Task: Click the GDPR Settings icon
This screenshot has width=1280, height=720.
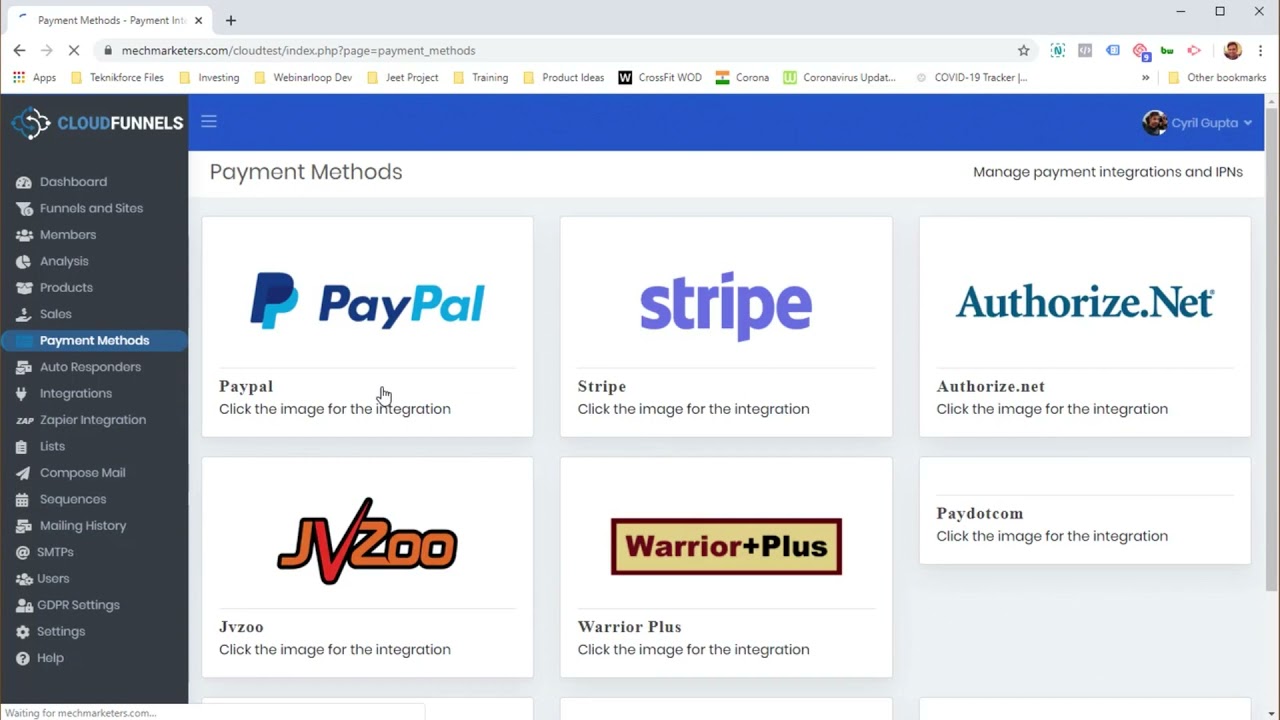Action: click(24, 605)
